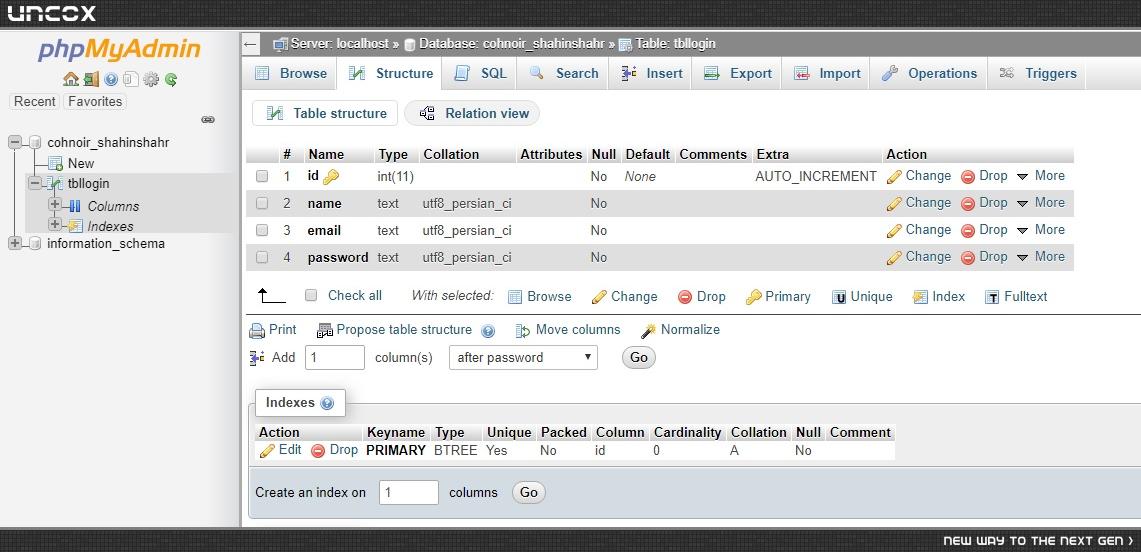Click the tbllogin table icon in tree
Image resolution: width=1141 pixels, height=552 pixels.
(55, 184)
